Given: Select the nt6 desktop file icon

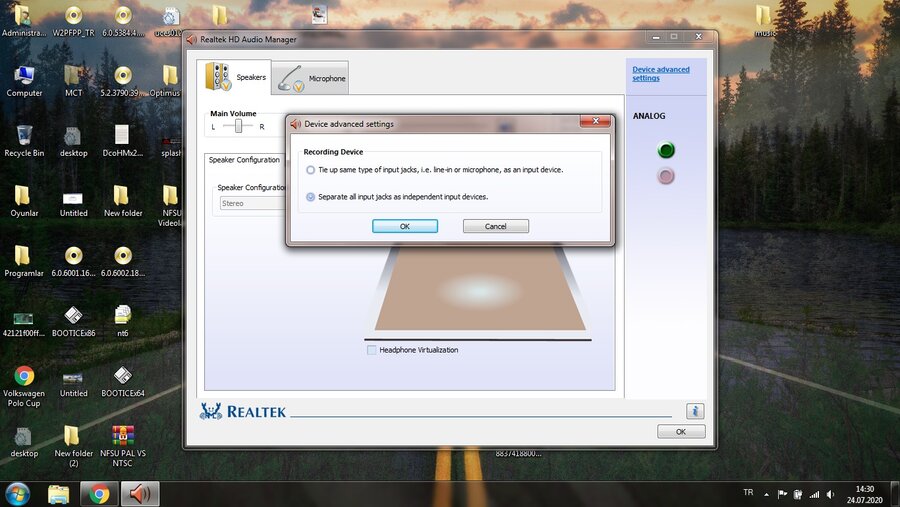Looking at the screenshot, I should [123, 322].
